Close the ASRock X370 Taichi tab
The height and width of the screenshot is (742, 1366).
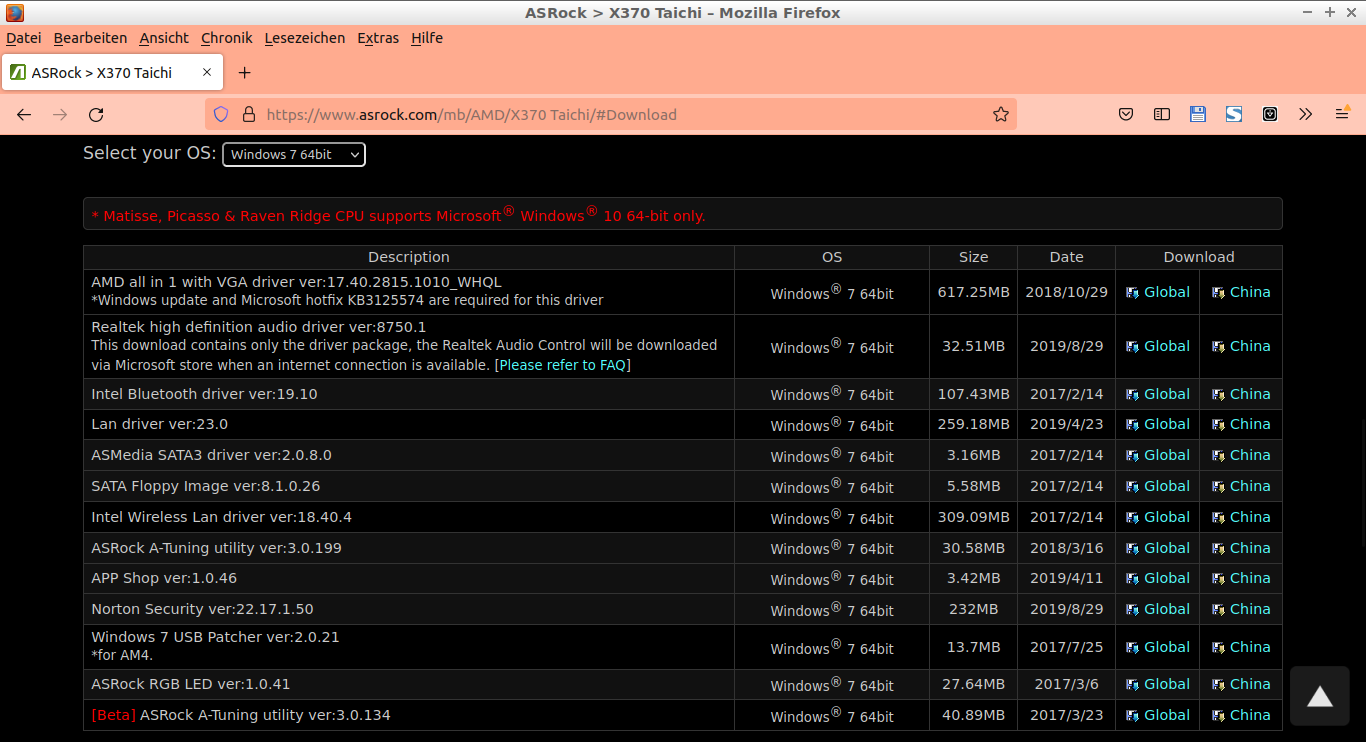pos(207,72)
